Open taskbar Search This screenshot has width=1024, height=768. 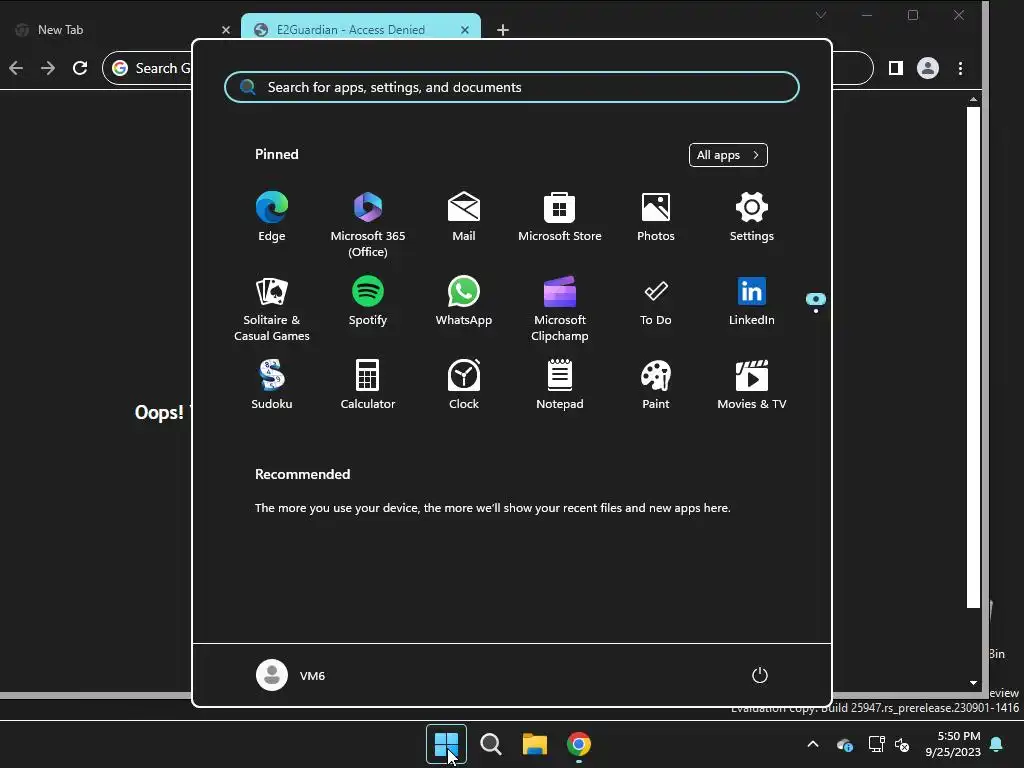tap(490, 744)
